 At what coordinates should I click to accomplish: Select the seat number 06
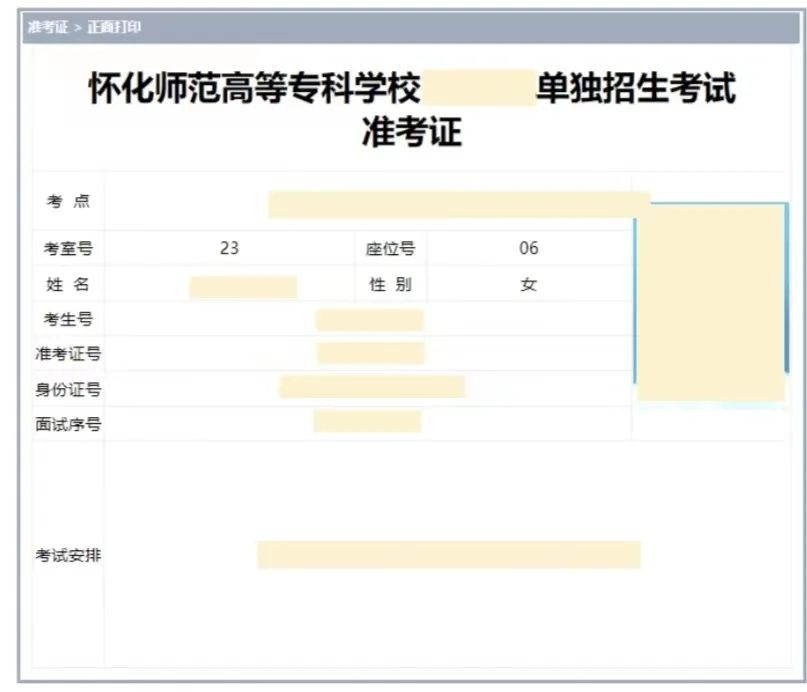click(x=528, y=249)
